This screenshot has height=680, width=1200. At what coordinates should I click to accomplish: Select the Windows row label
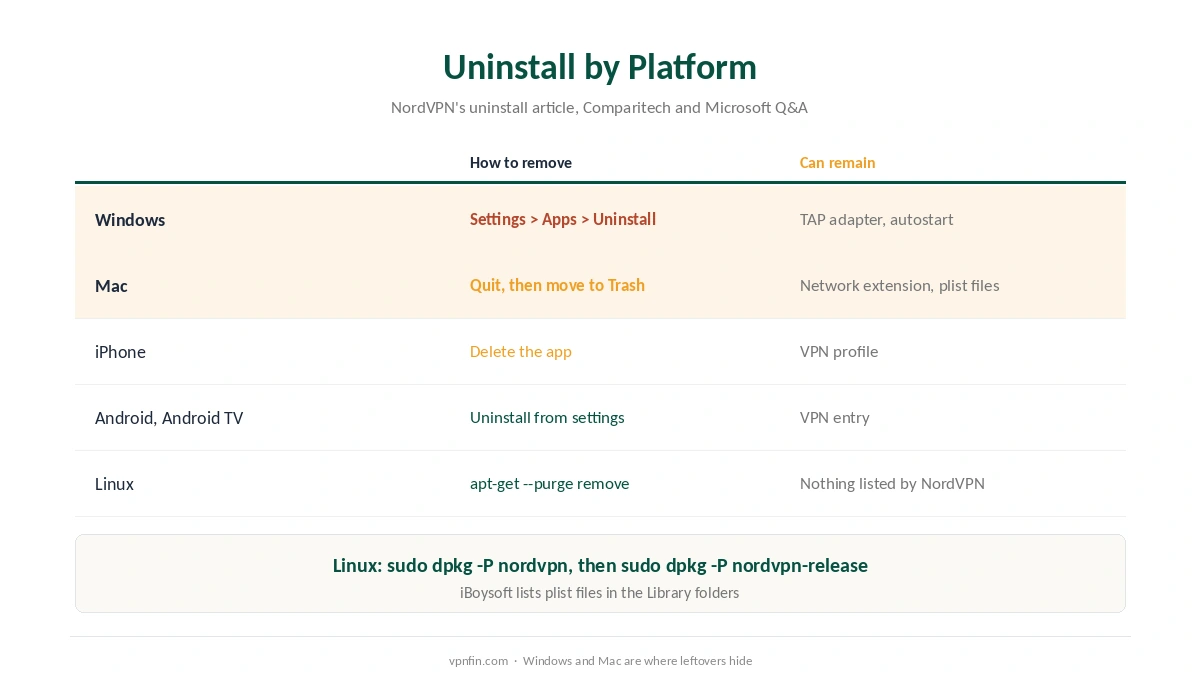point(130,220)
